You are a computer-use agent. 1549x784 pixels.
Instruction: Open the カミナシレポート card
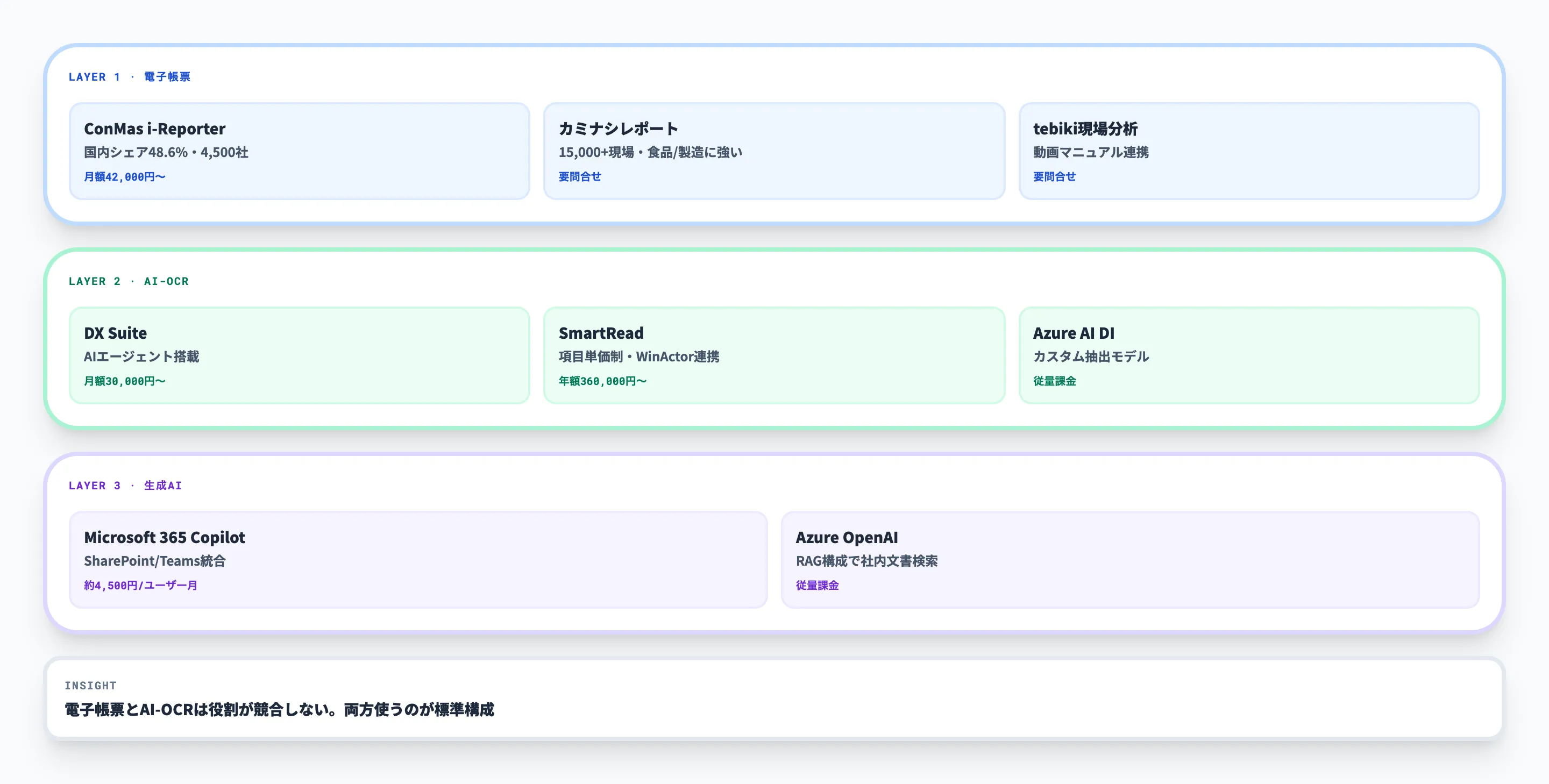[x=774, y=151]
